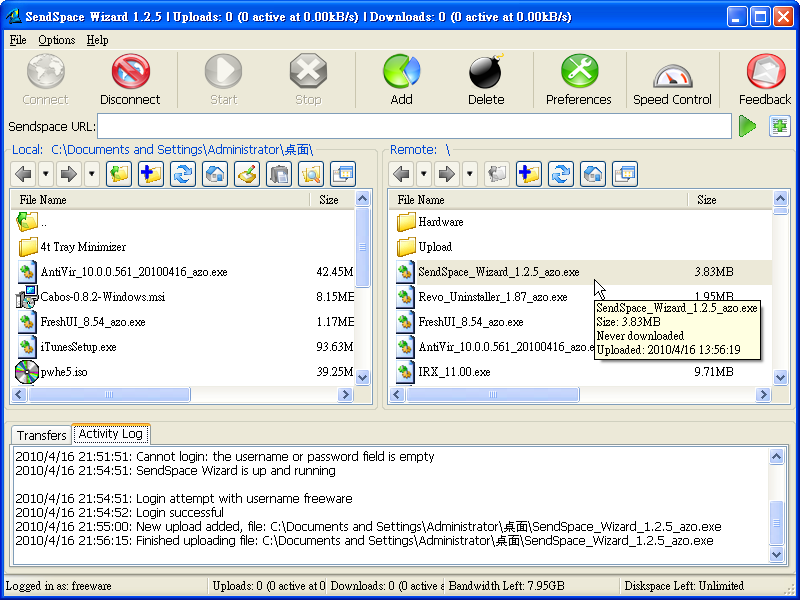Refresh the Local file list
Viewport: 800px width, 600px height.
pos(183,174)
